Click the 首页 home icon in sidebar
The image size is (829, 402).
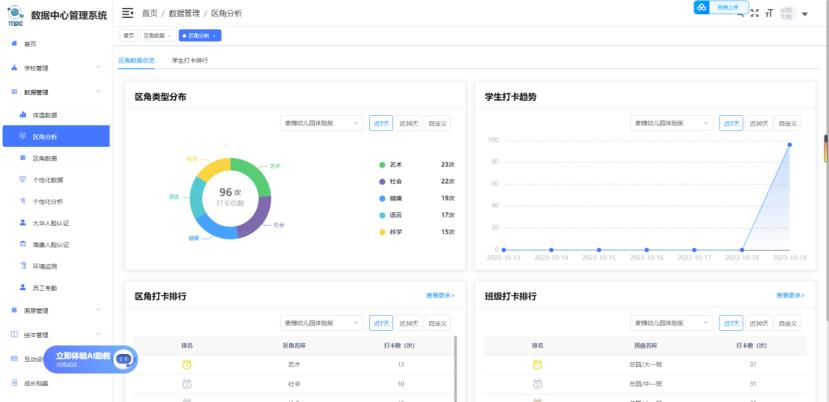[x=14, y=44]
